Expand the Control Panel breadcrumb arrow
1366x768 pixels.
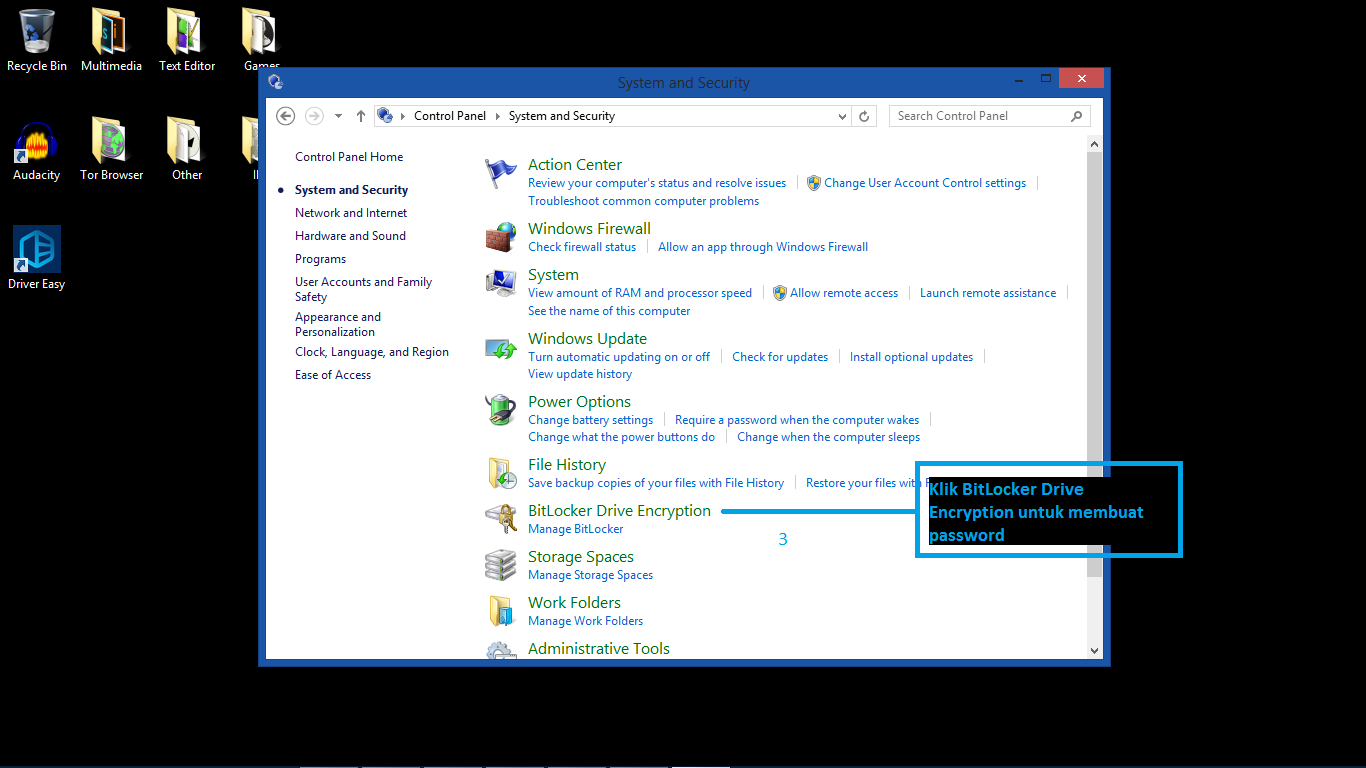coord(497,116)
